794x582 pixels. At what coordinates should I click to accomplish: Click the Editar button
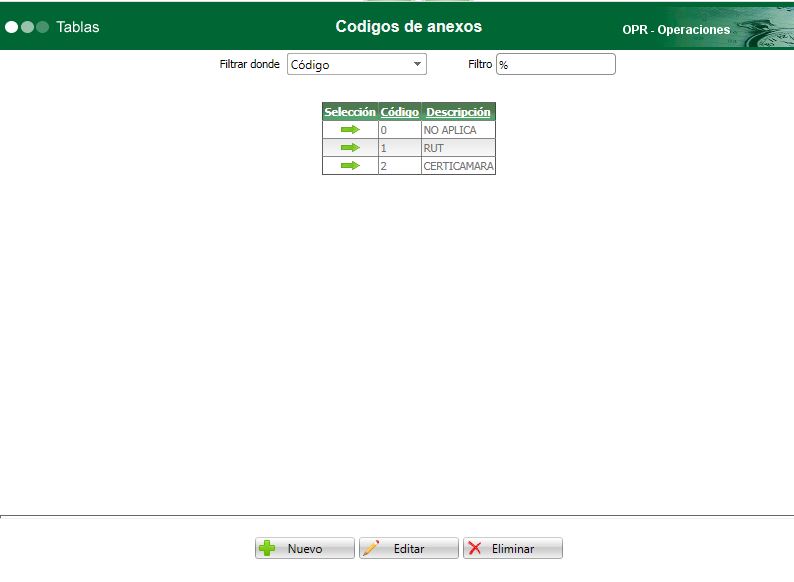409,548
